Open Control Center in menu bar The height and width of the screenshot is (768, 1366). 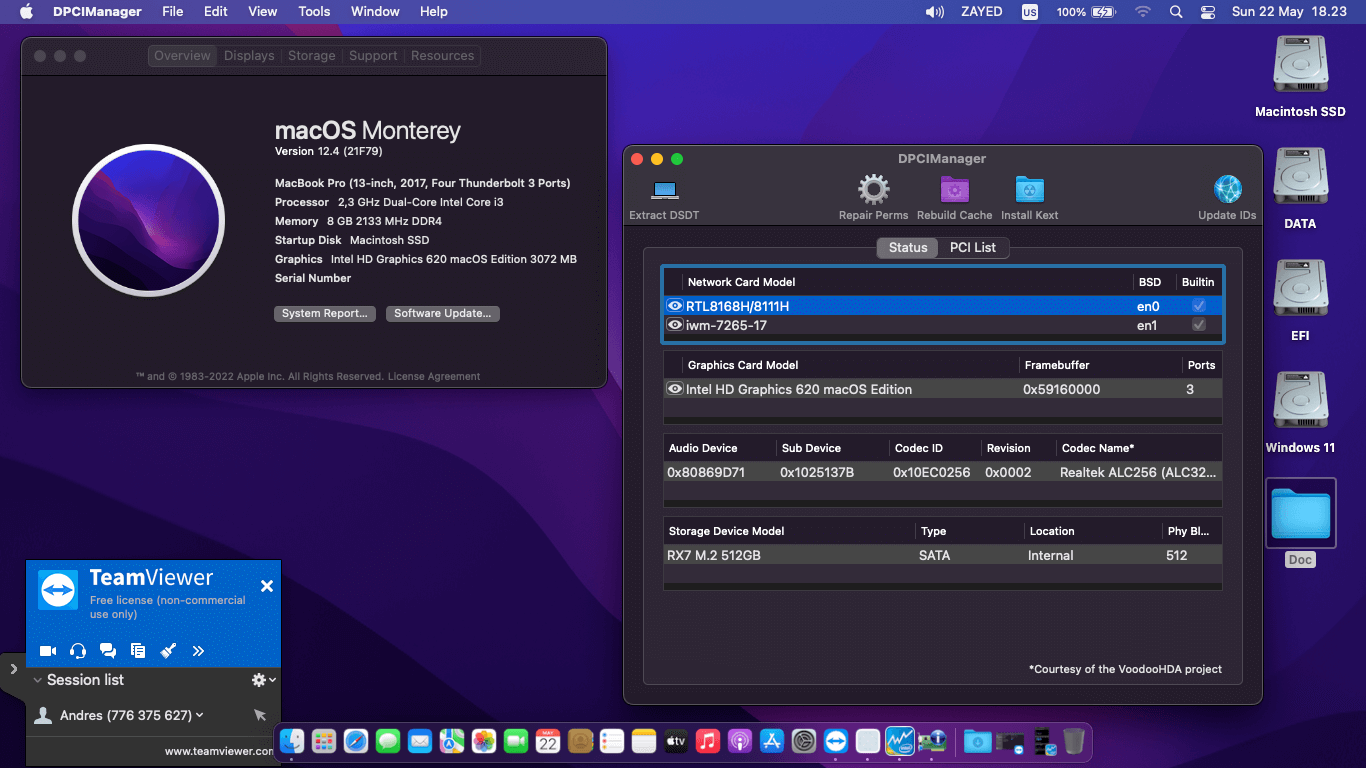click(1208, 12)
